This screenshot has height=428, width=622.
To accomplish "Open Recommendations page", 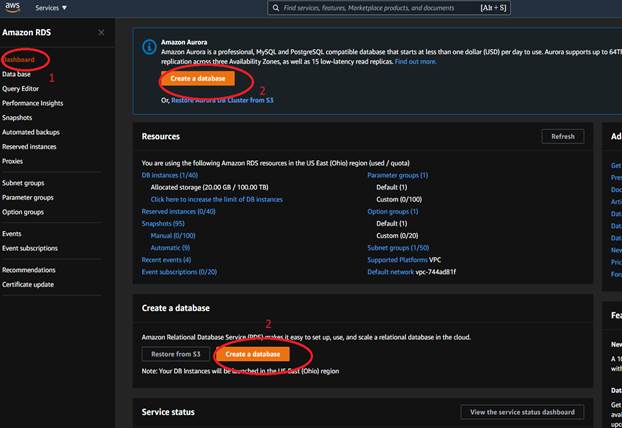I will pyautogui.click(x=29, y=270).
